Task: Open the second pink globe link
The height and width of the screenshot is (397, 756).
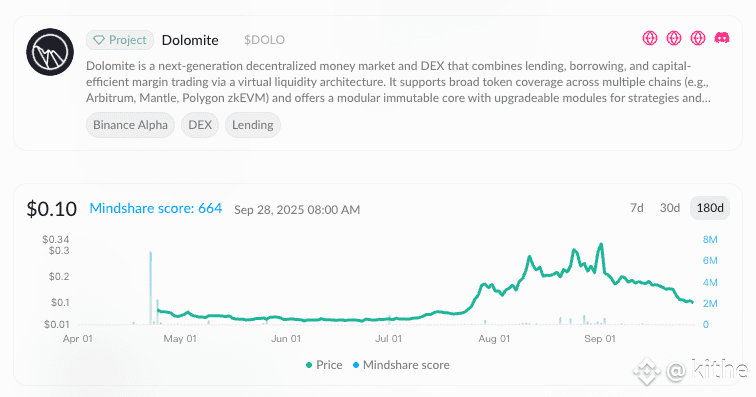Action: tap(674, 38)
